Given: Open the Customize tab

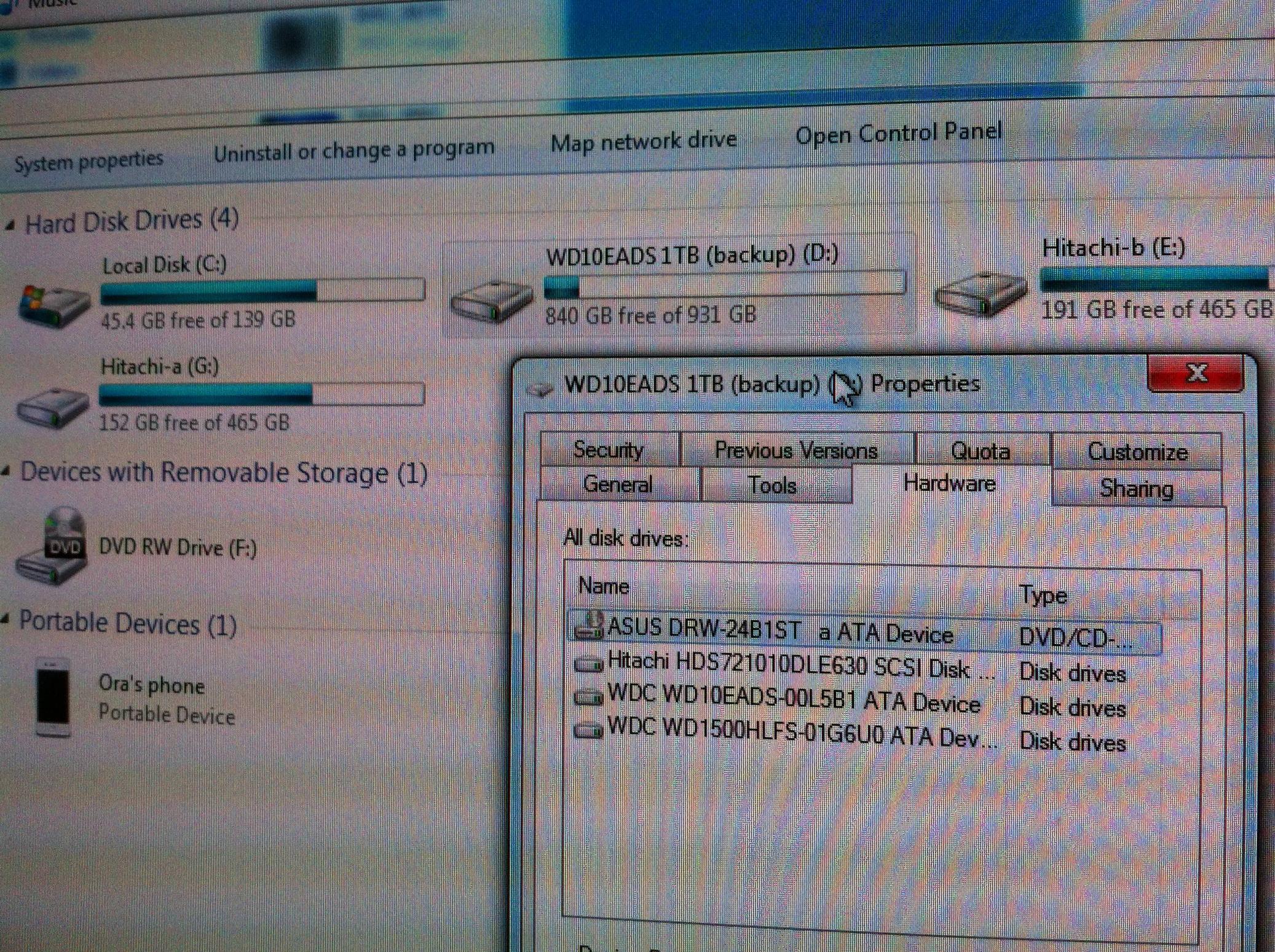Looking at the screenshot, I should point(1137,452).
